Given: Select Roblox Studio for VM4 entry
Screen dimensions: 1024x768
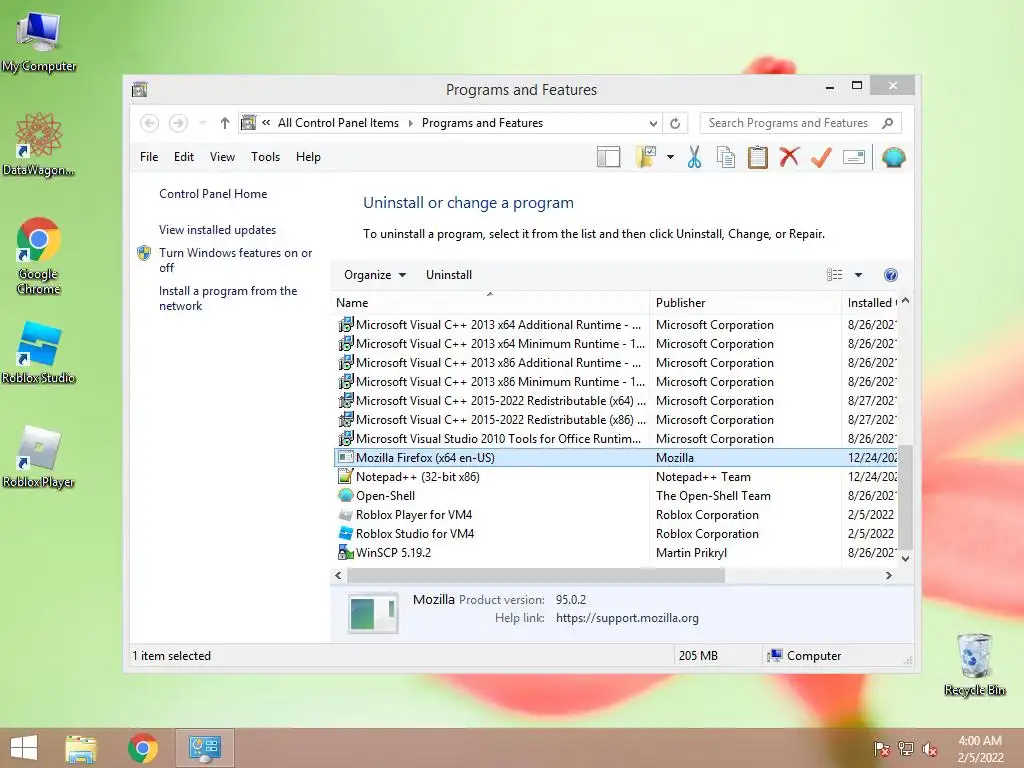Looking at the screenshot, I should (616, 534).
